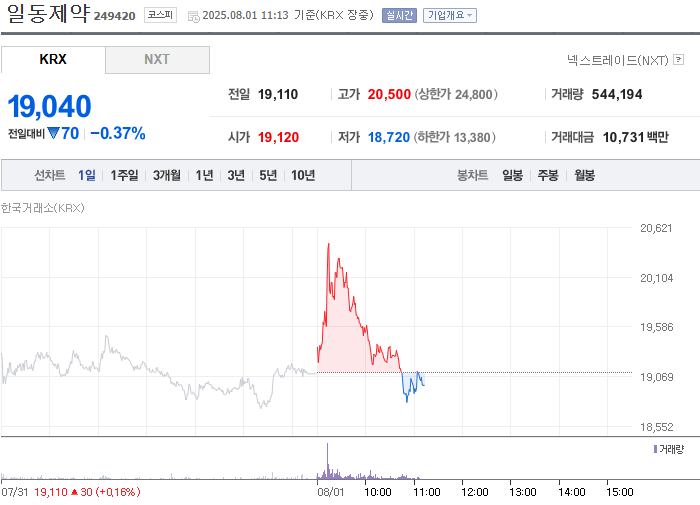Screen dimensions: 700x505
Task: Click the current price 19,040
Action: [50, 107]
